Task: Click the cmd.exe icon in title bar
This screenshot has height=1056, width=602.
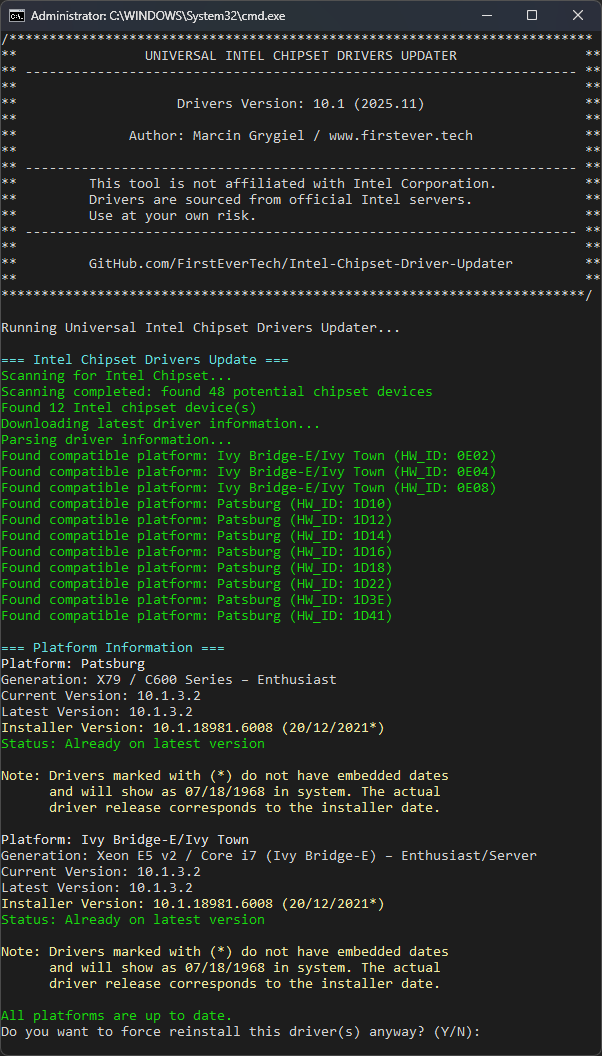Action: [16, 16]
